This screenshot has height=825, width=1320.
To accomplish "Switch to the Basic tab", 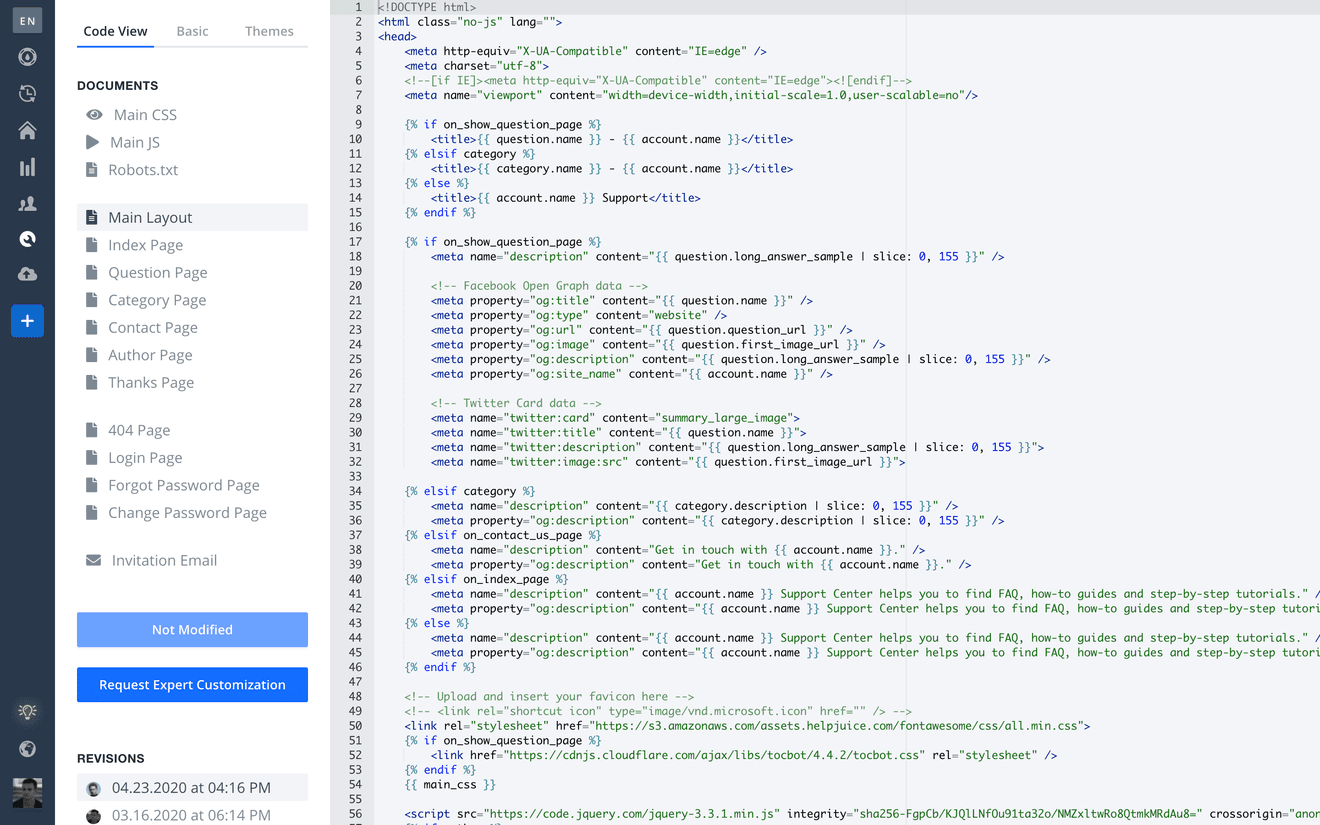I will point(192,31).
